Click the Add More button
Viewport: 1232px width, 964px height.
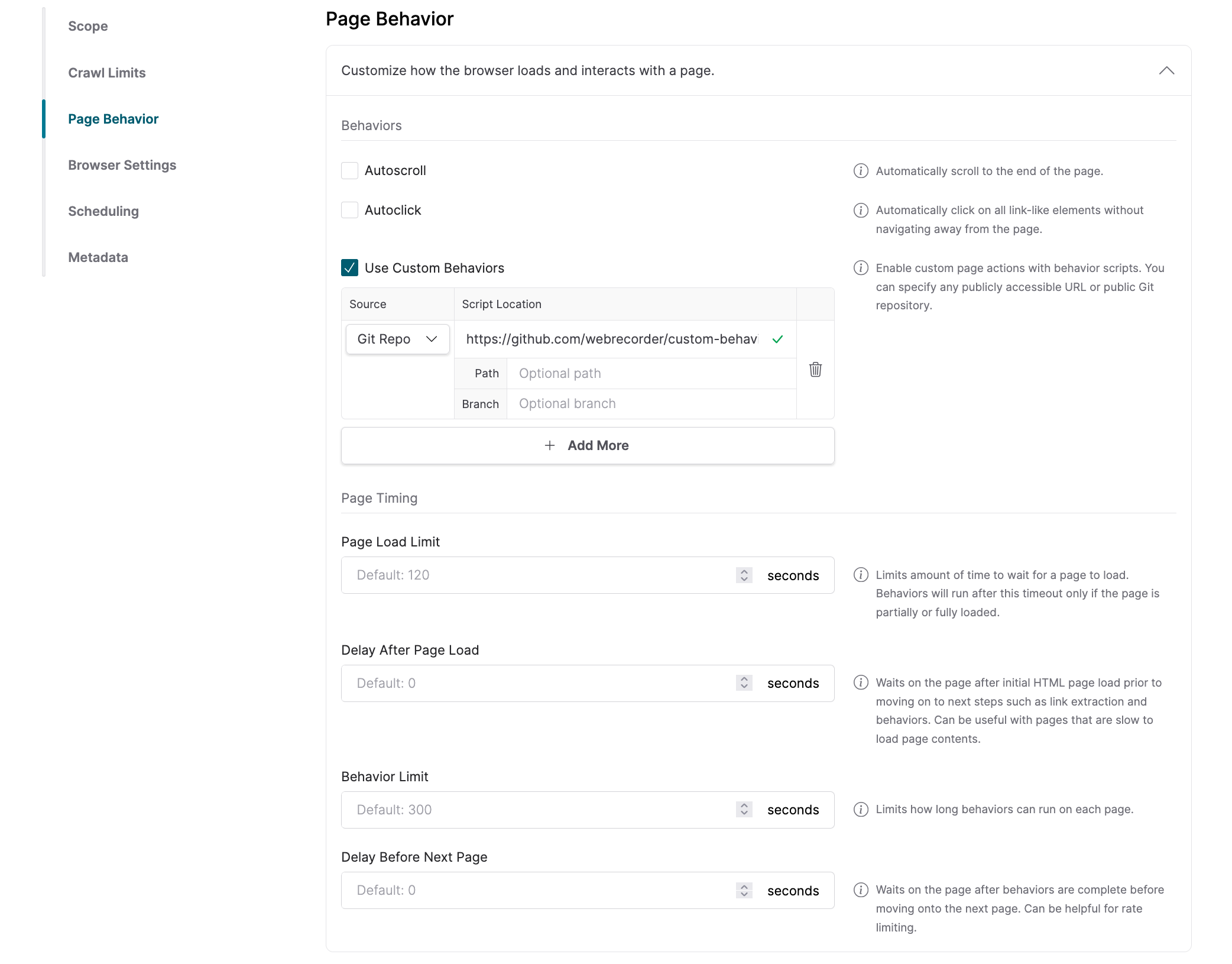587,445
